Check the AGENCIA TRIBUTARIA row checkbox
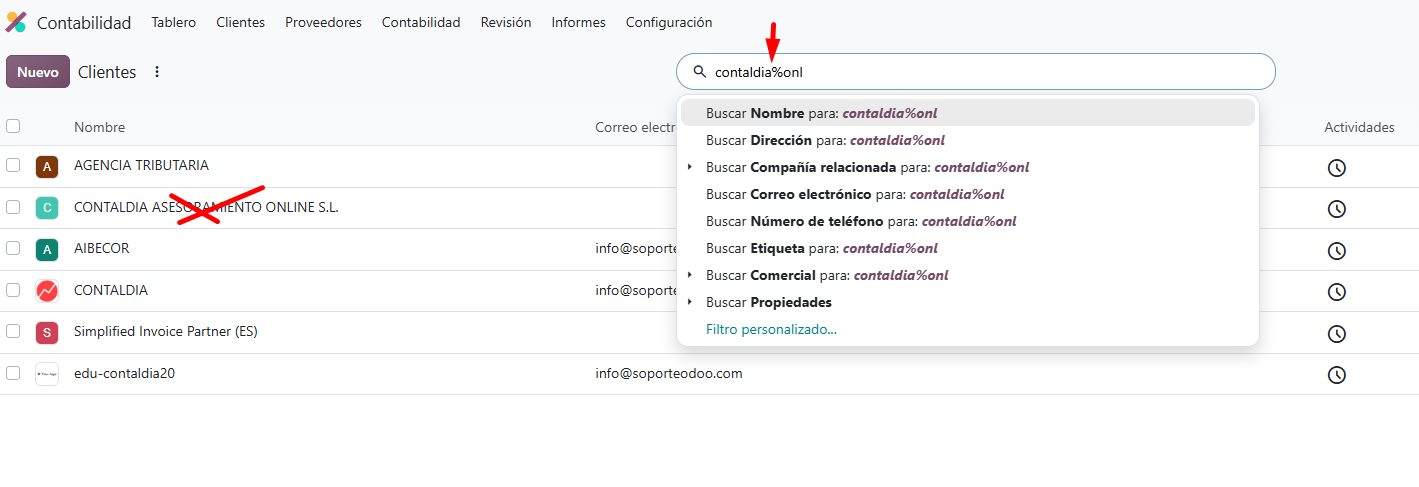This screenshot has width=1419, height=487. [13, 165]
